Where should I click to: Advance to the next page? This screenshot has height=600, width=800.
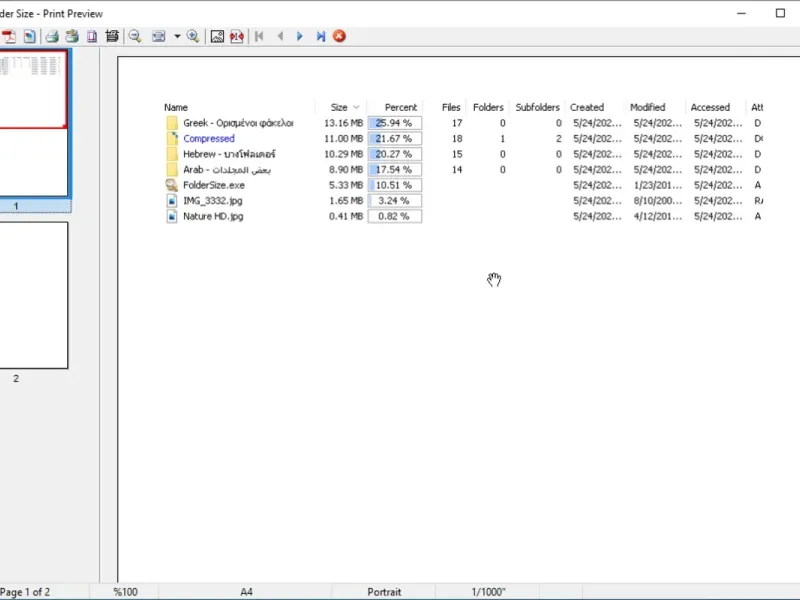coord(300,36)
